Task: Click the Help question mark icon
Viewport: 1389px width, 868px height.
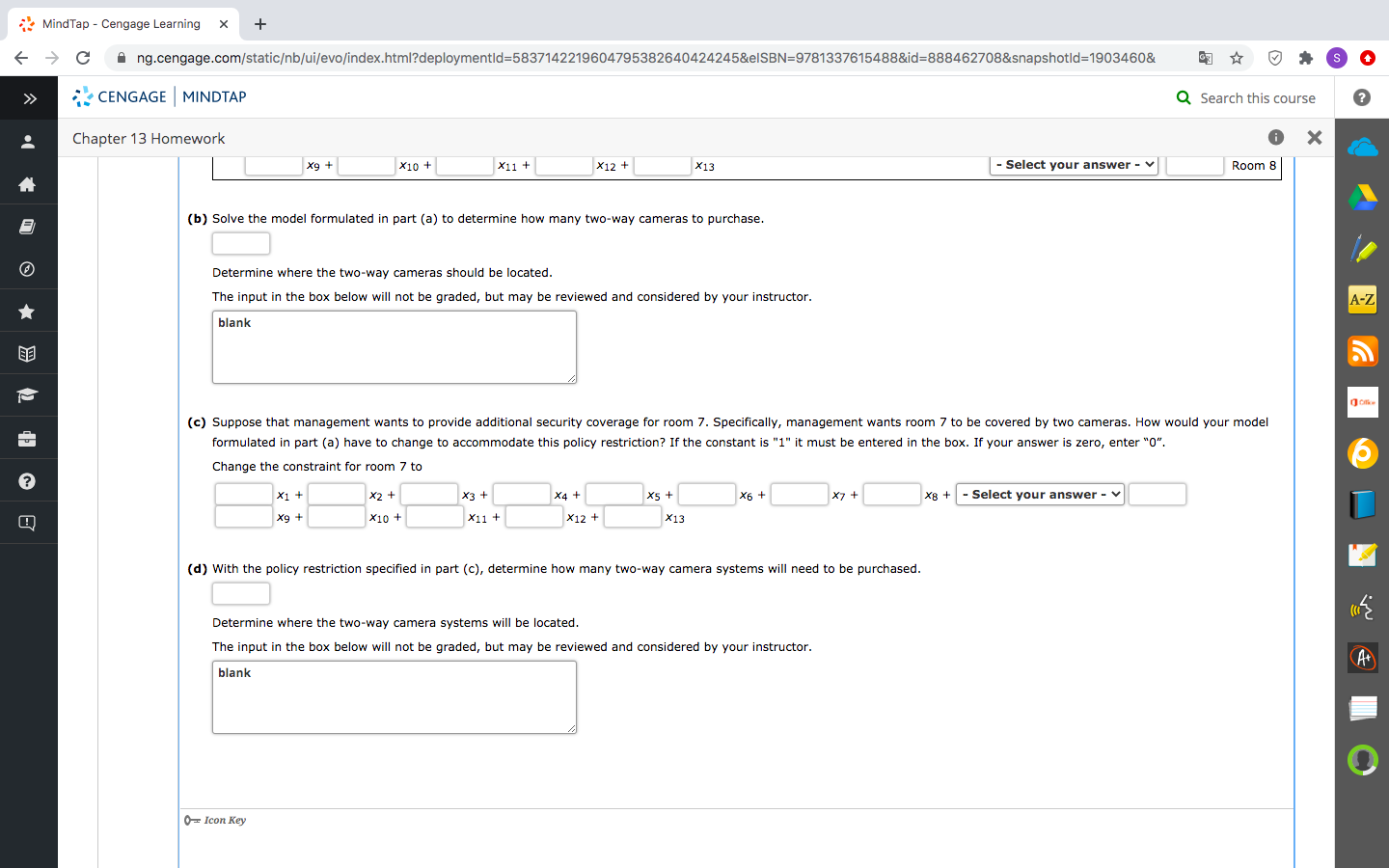Action: (28, 480)
